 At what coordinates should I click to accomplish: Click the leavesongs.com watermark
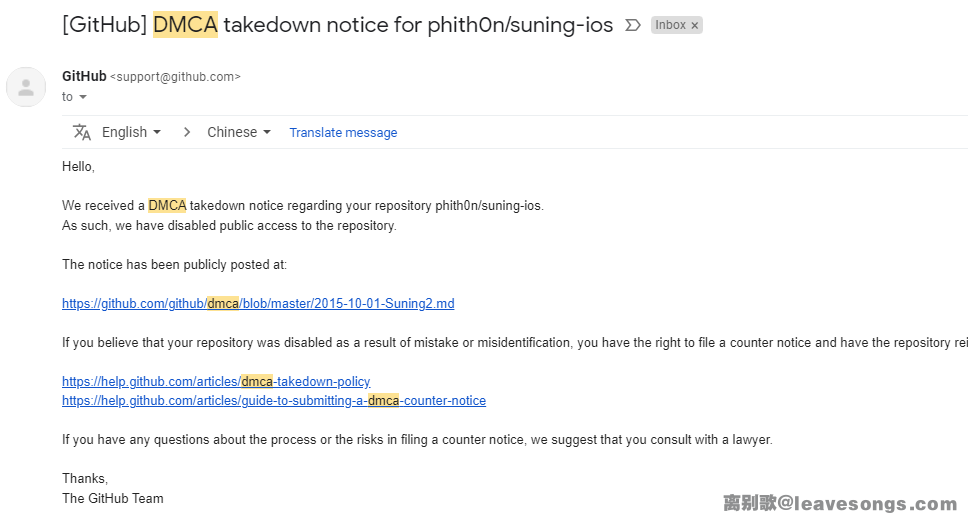click(840, 504)
